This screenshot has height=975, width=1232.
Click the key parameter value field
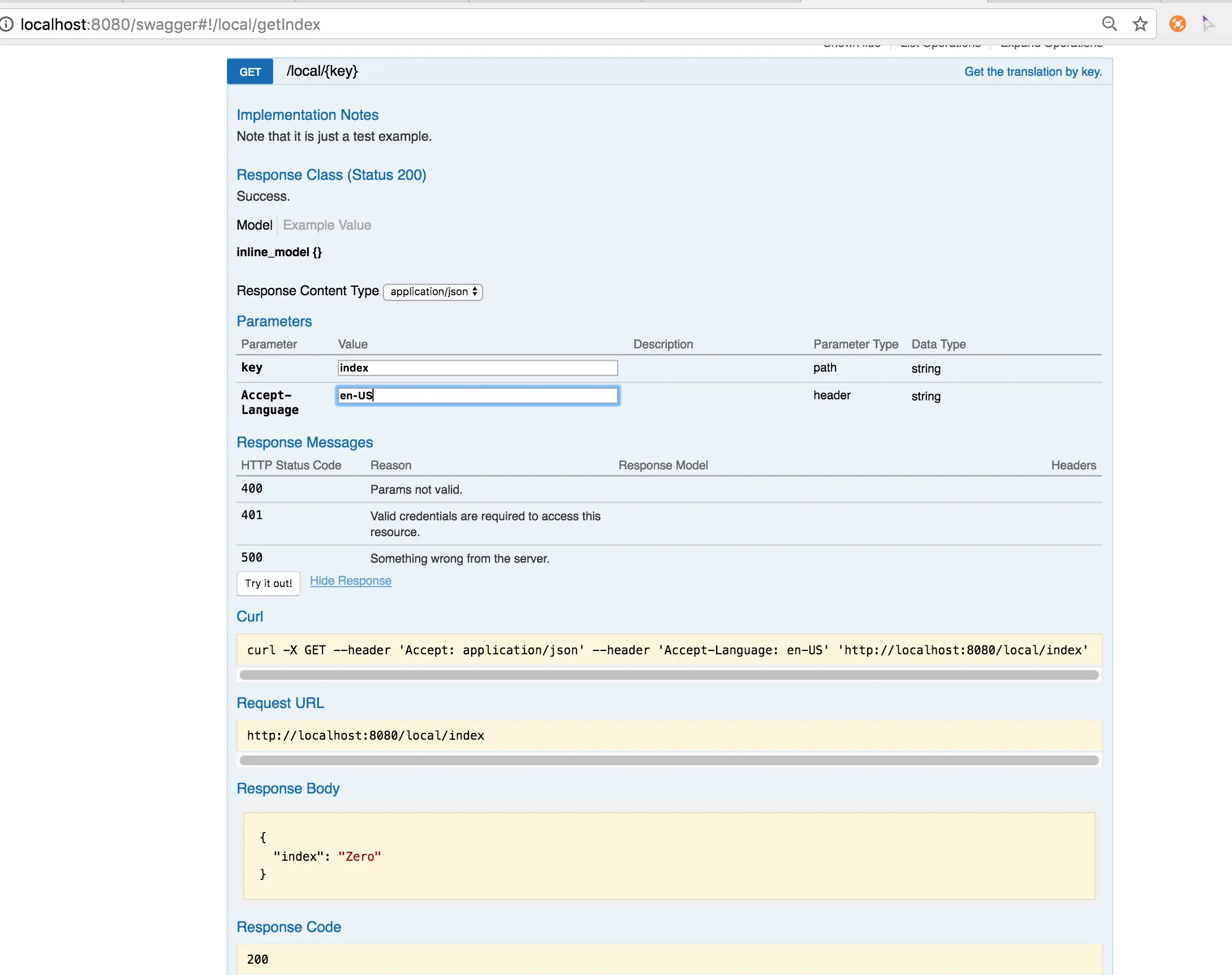[x=477, y=368]
